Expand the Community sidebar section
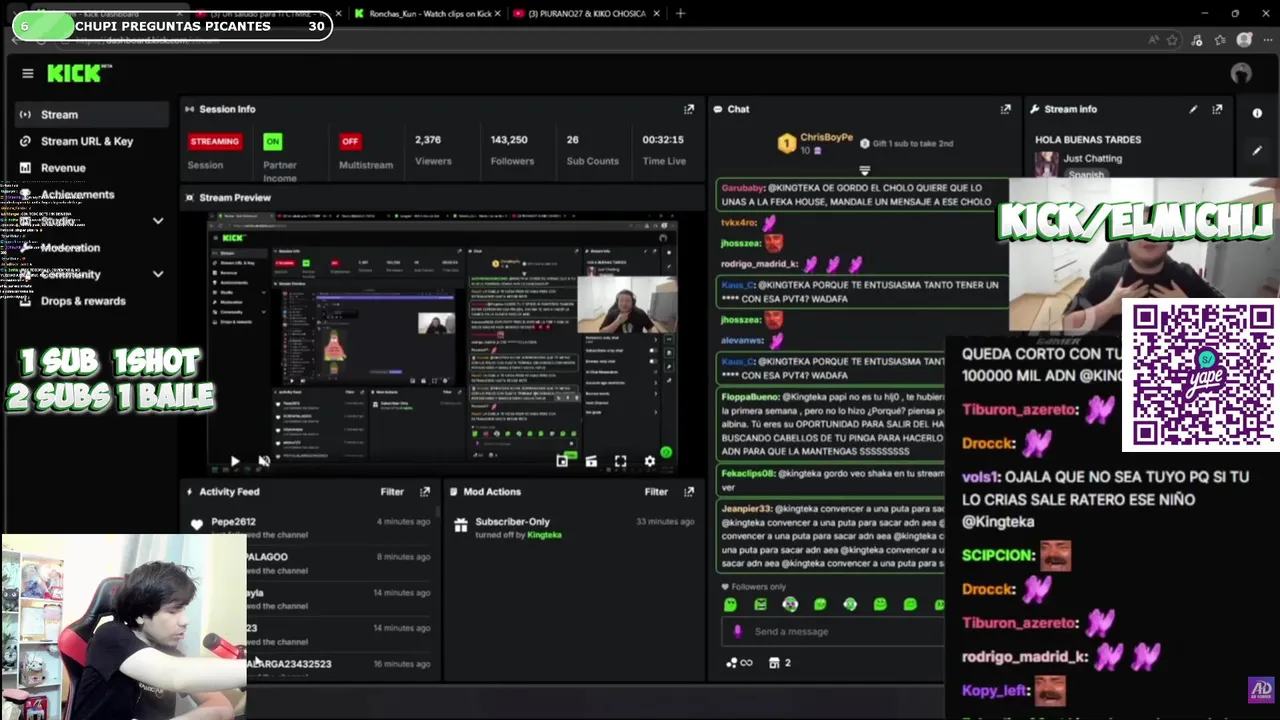 (x=157, y=274)
